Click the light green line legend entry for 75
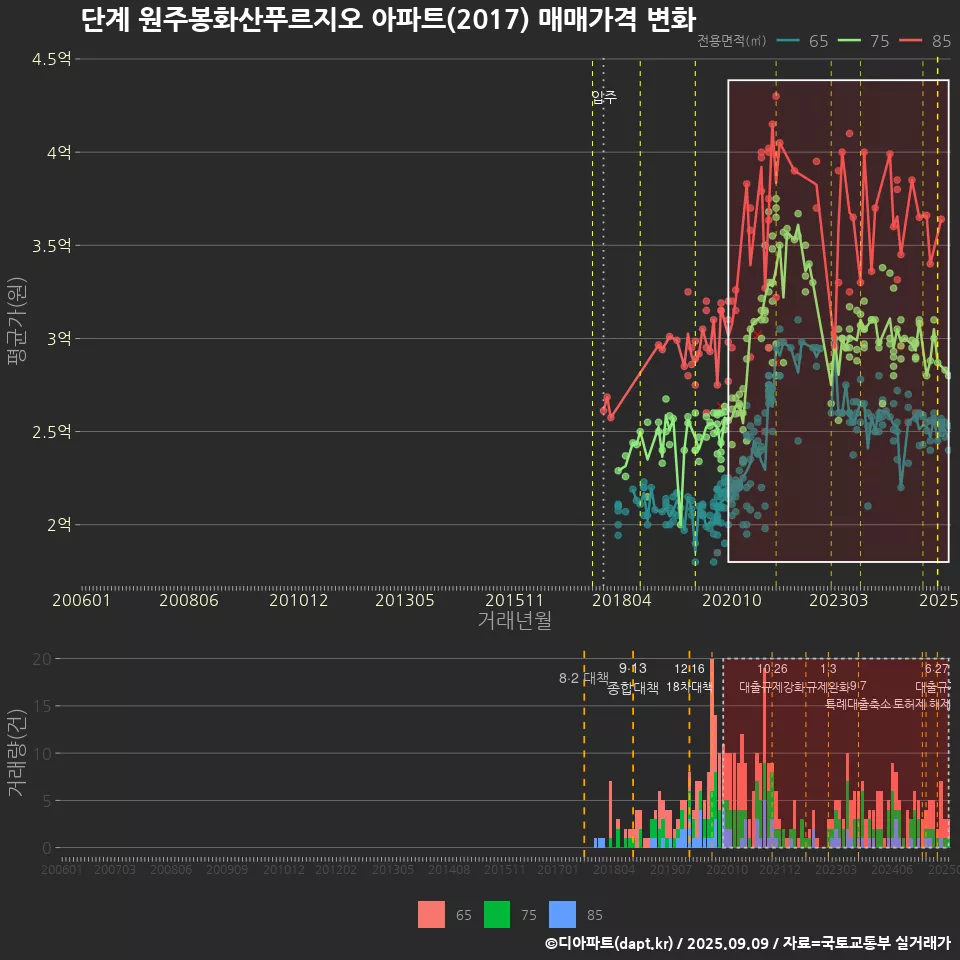The height and width of the screenshot is (960, 960). click(x=863, y=41)
